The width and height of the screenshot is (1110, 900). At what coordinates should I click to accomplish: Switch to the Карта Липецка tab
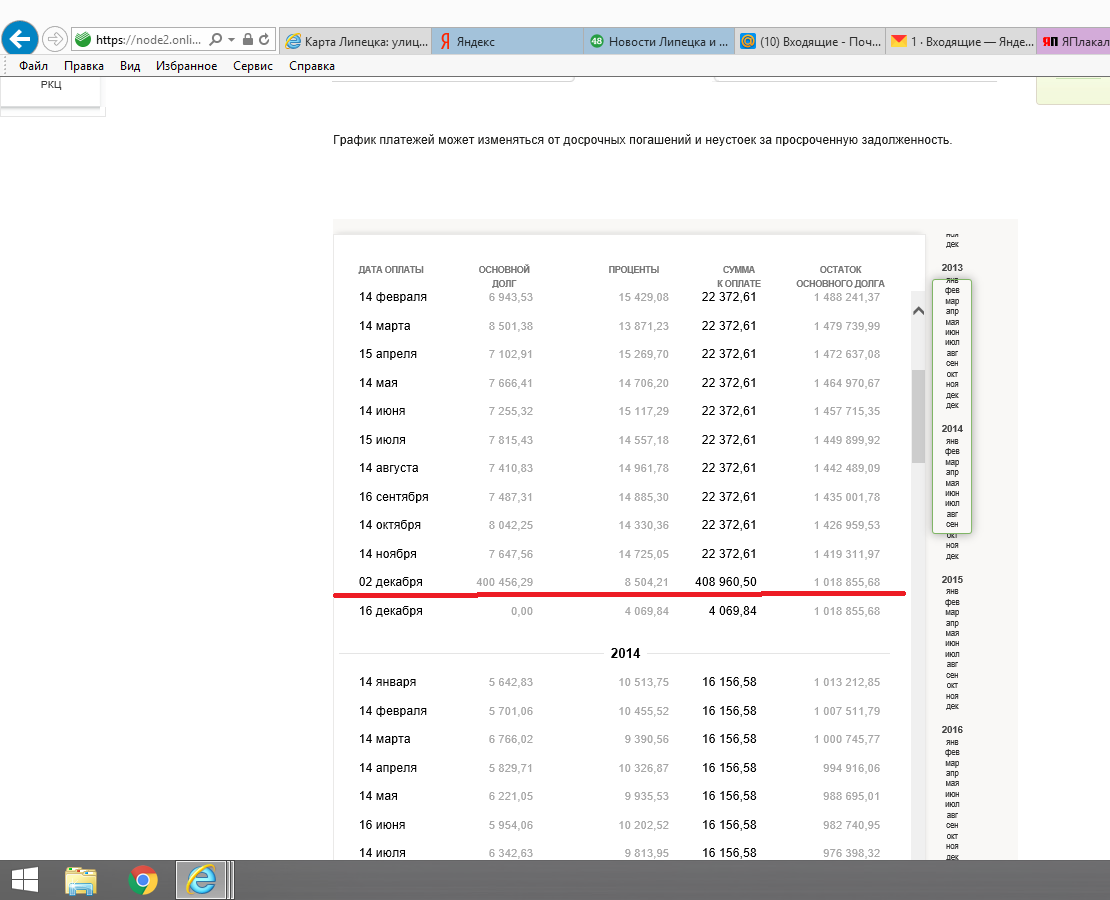[x=355, y=41]
